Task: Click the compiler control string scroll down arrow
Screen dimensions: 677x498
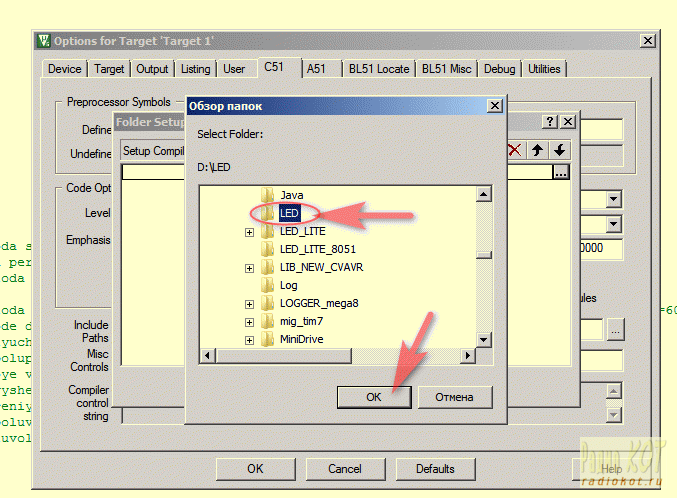Action: [614, 415]
